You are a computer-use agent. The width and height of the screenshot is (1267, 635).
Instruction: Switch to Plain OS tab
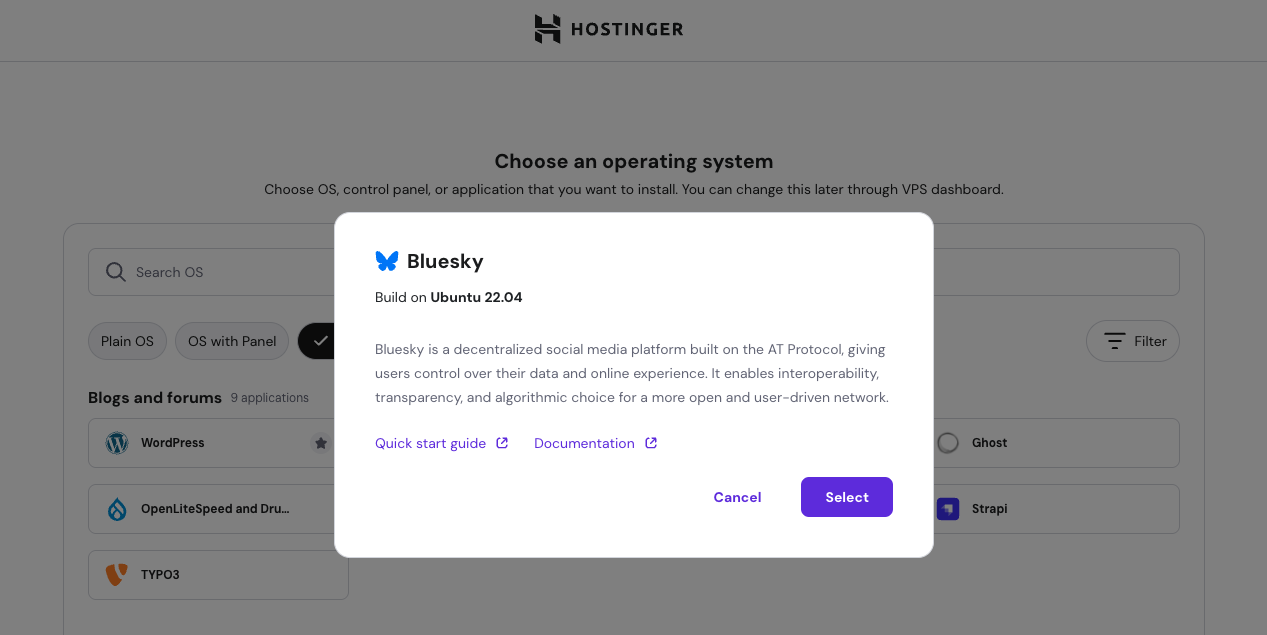point(128,341)
